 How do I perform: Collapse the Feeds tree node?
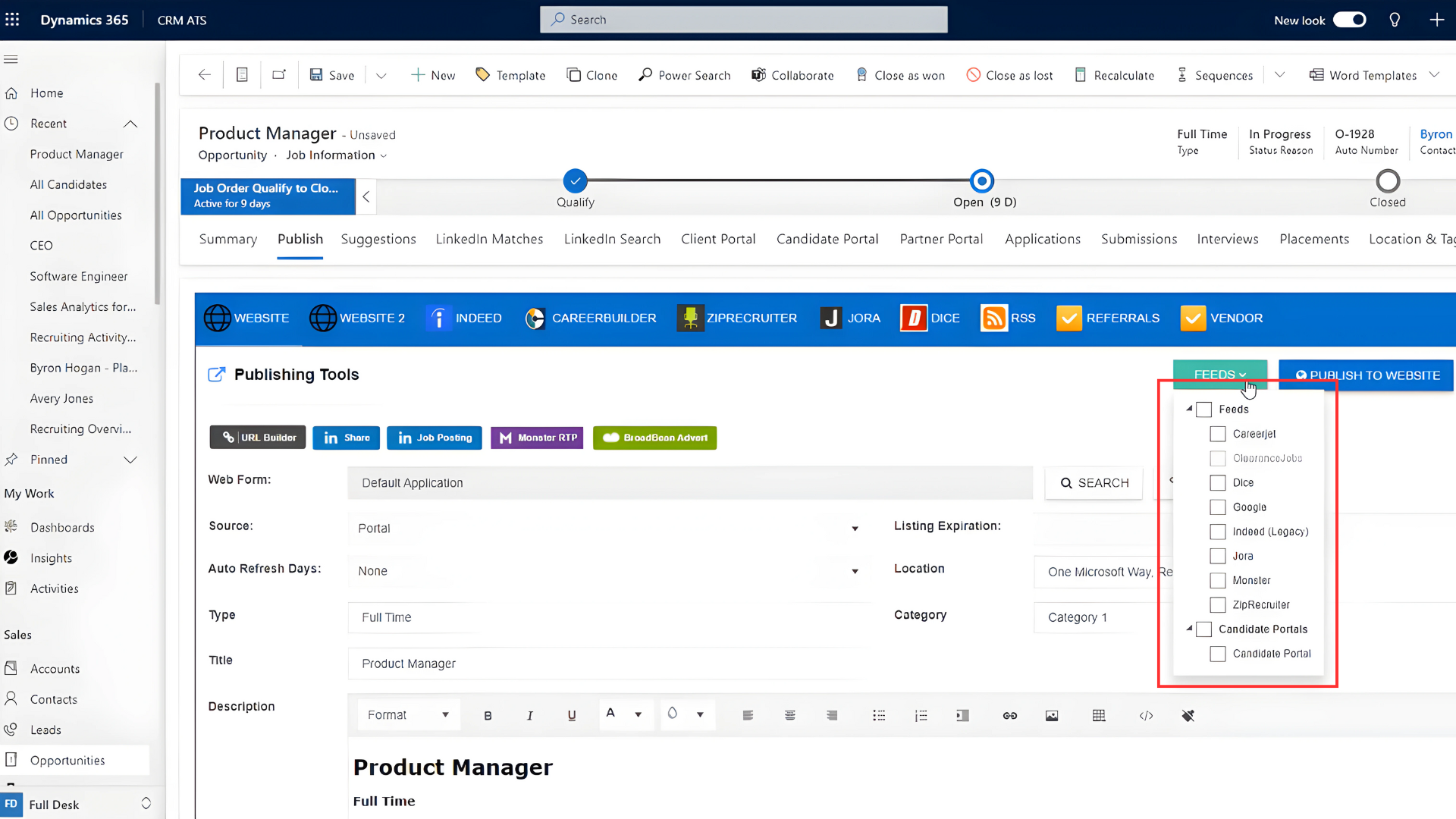(x=1189, y=409)
